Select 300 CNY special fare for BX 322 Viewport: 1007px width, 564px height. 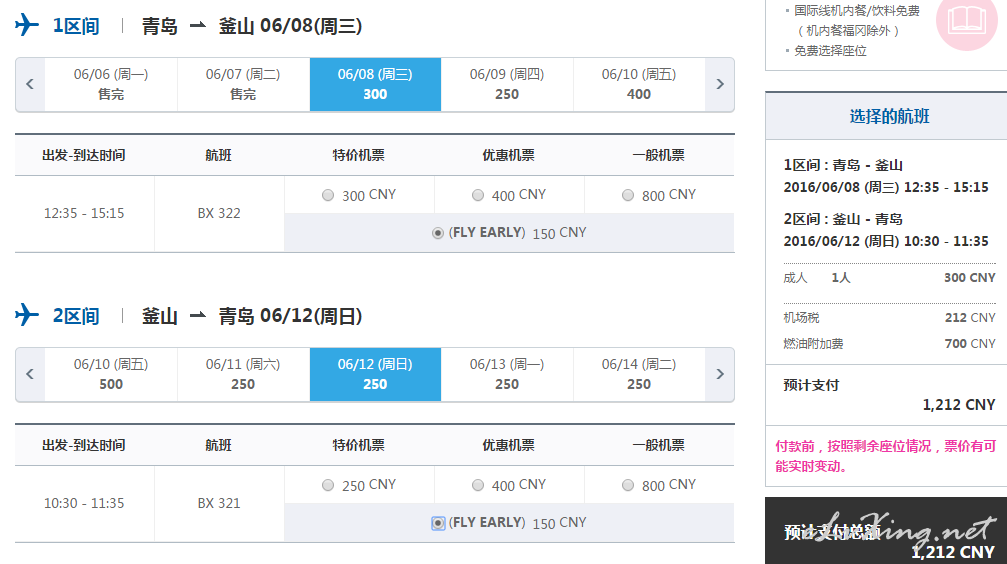[x=328, y=195]
